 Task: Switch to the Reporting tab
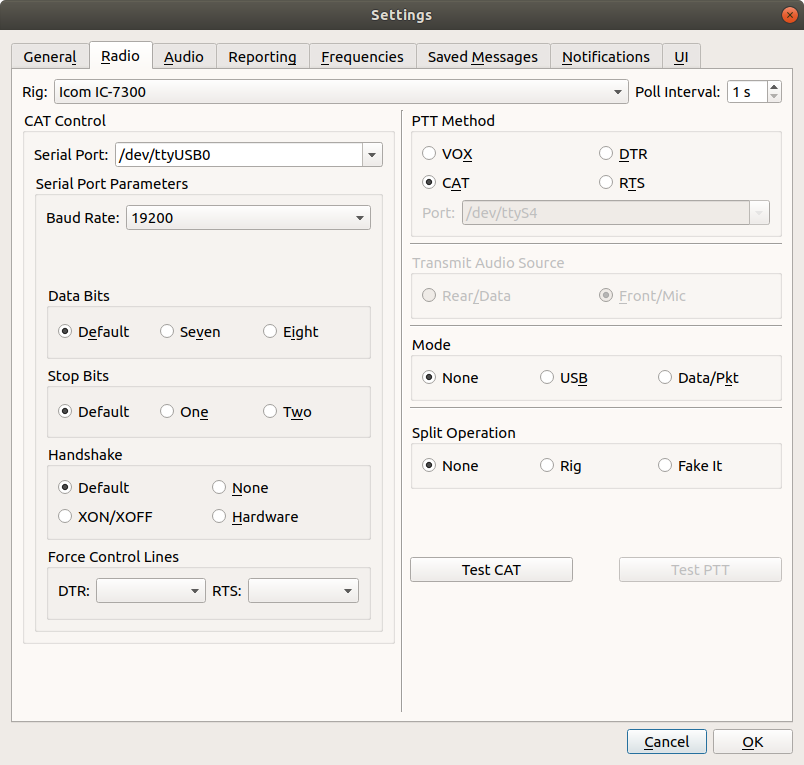(x=262, y=56)
